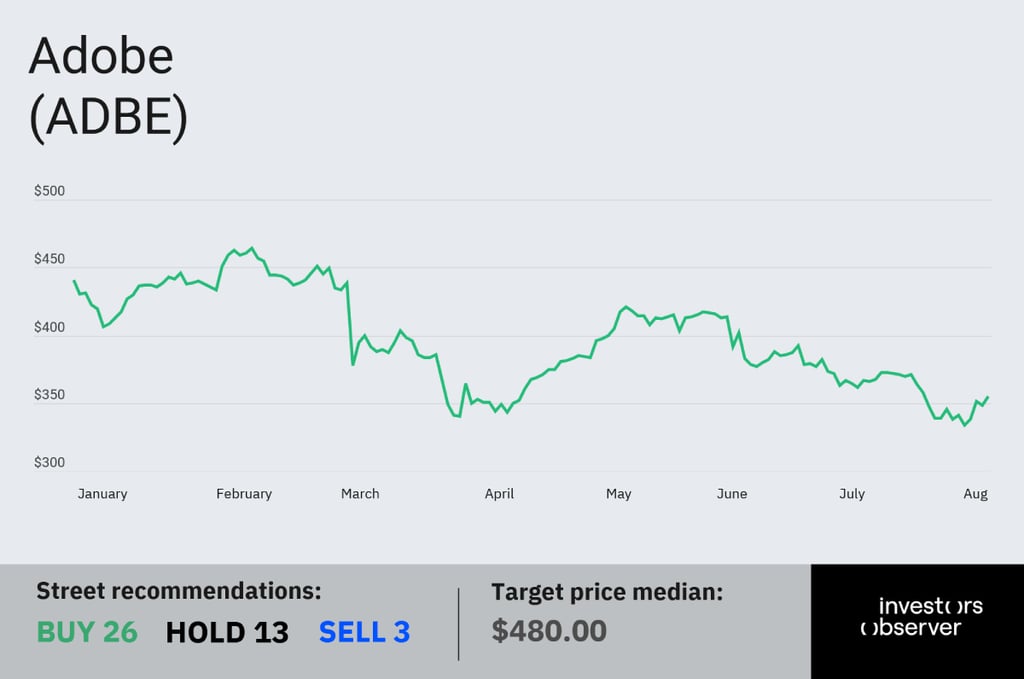1024x679 pixels.
Task: Click the $400 price axis label
Action: (50, 327)
